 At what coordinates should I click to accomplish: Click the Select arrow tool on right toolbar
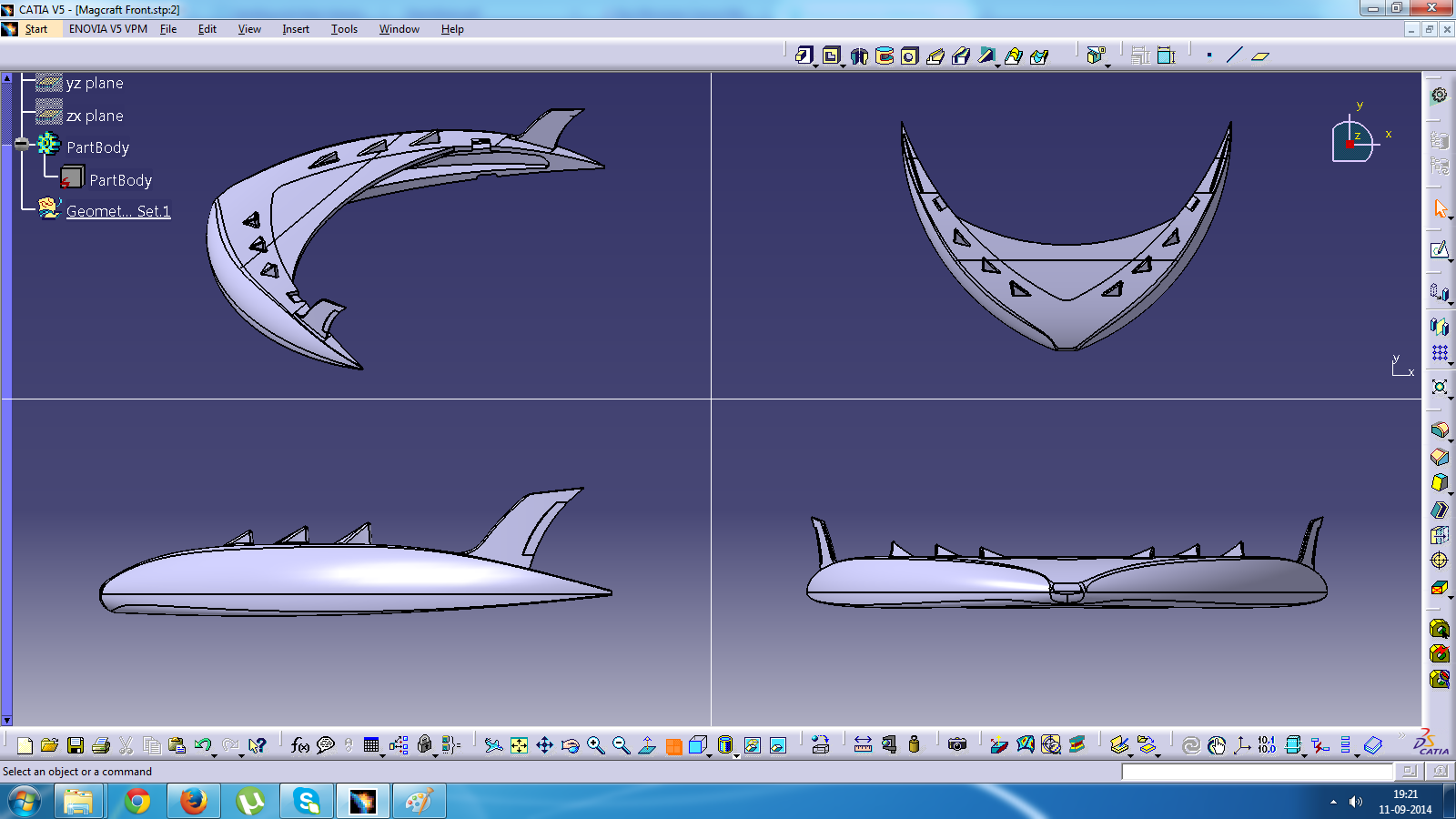(1440, 208)
